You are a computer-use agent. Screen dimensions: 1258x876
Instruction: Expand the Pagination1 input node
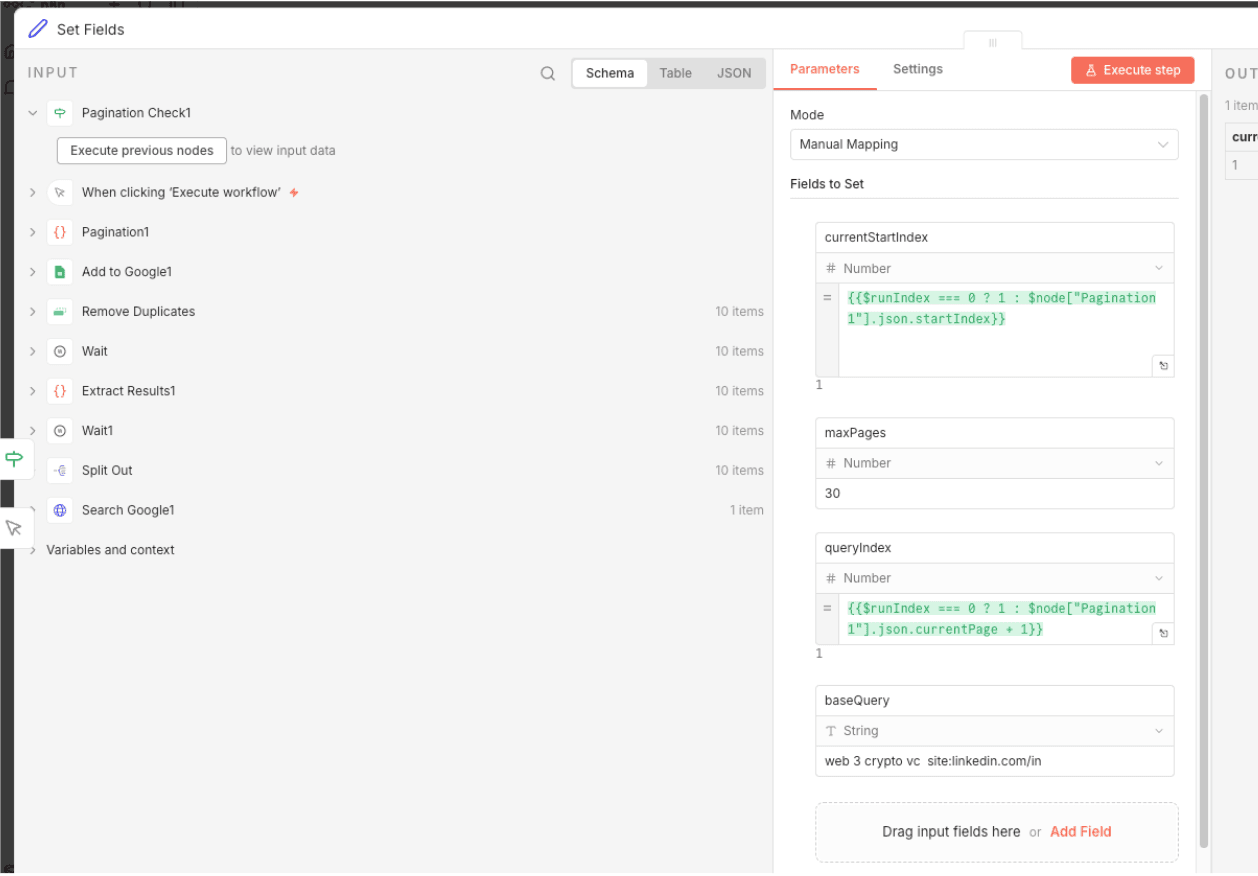[x=33, y=232]
